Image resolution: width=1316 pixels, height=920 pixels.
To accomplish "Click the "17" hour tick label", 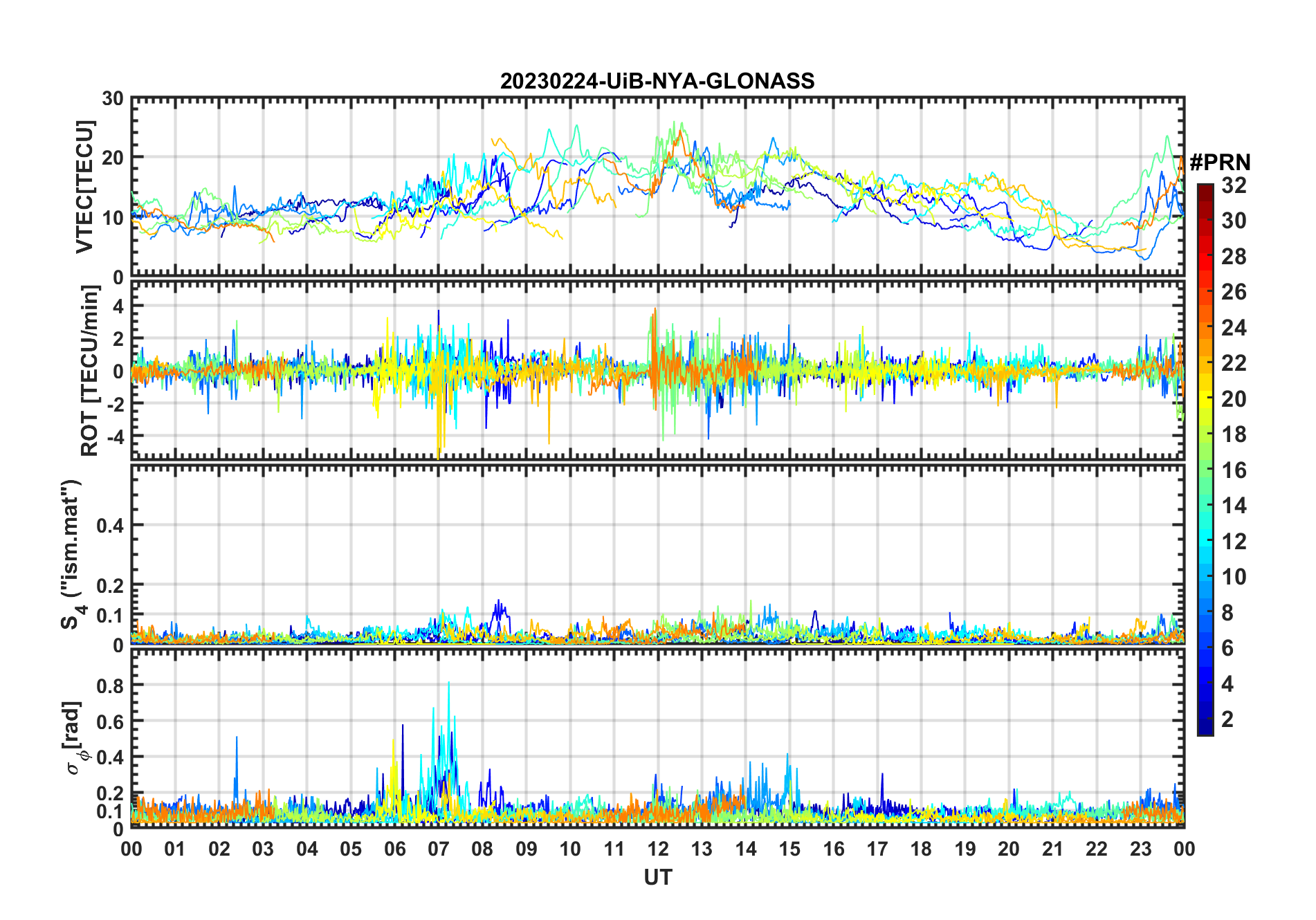I will pyautogui.click(x=877, y=849).
